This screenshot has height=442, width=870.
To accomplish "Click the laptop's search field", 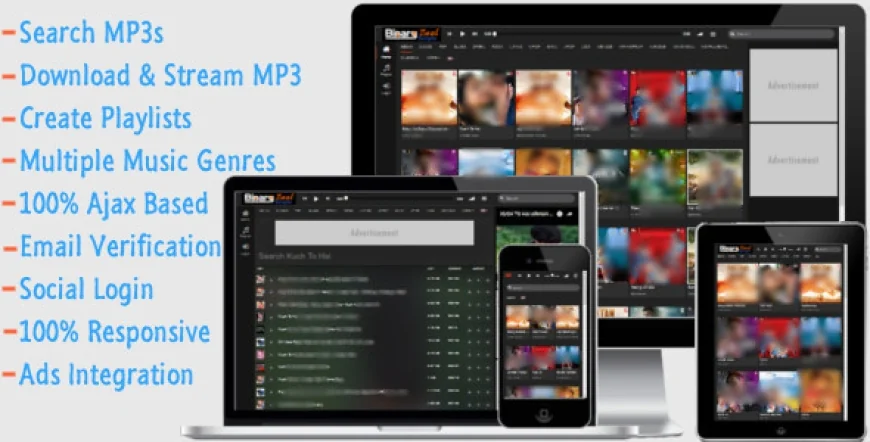I will pos(536,198).
